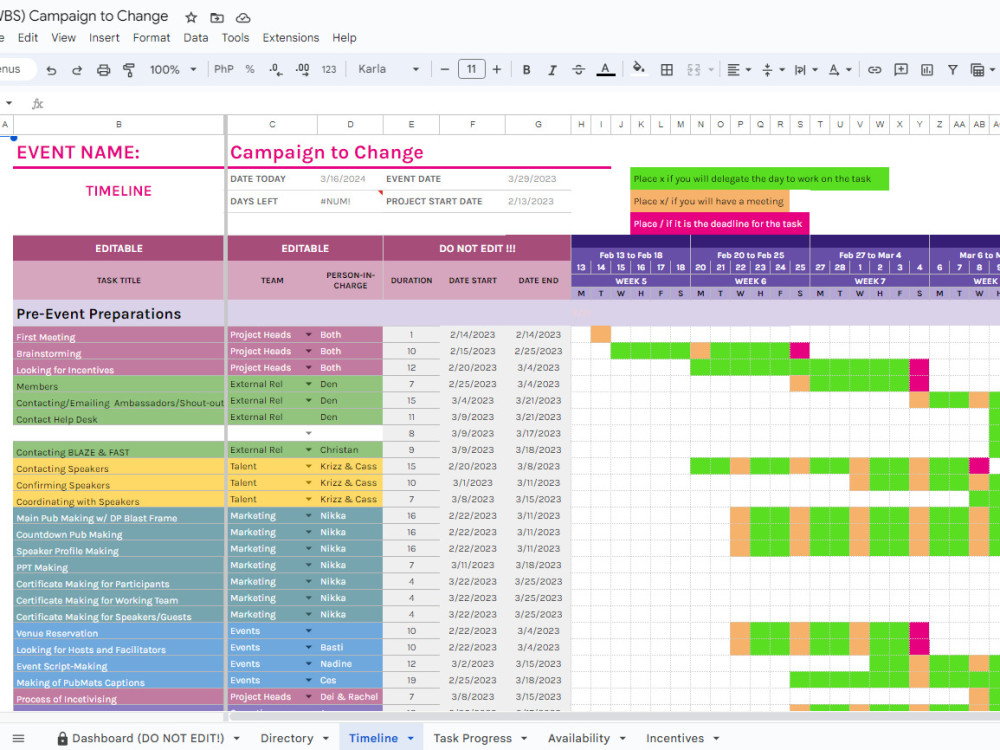Screen dimensions: 1000x750
Task: Open the Format menu
Action: 151,38
